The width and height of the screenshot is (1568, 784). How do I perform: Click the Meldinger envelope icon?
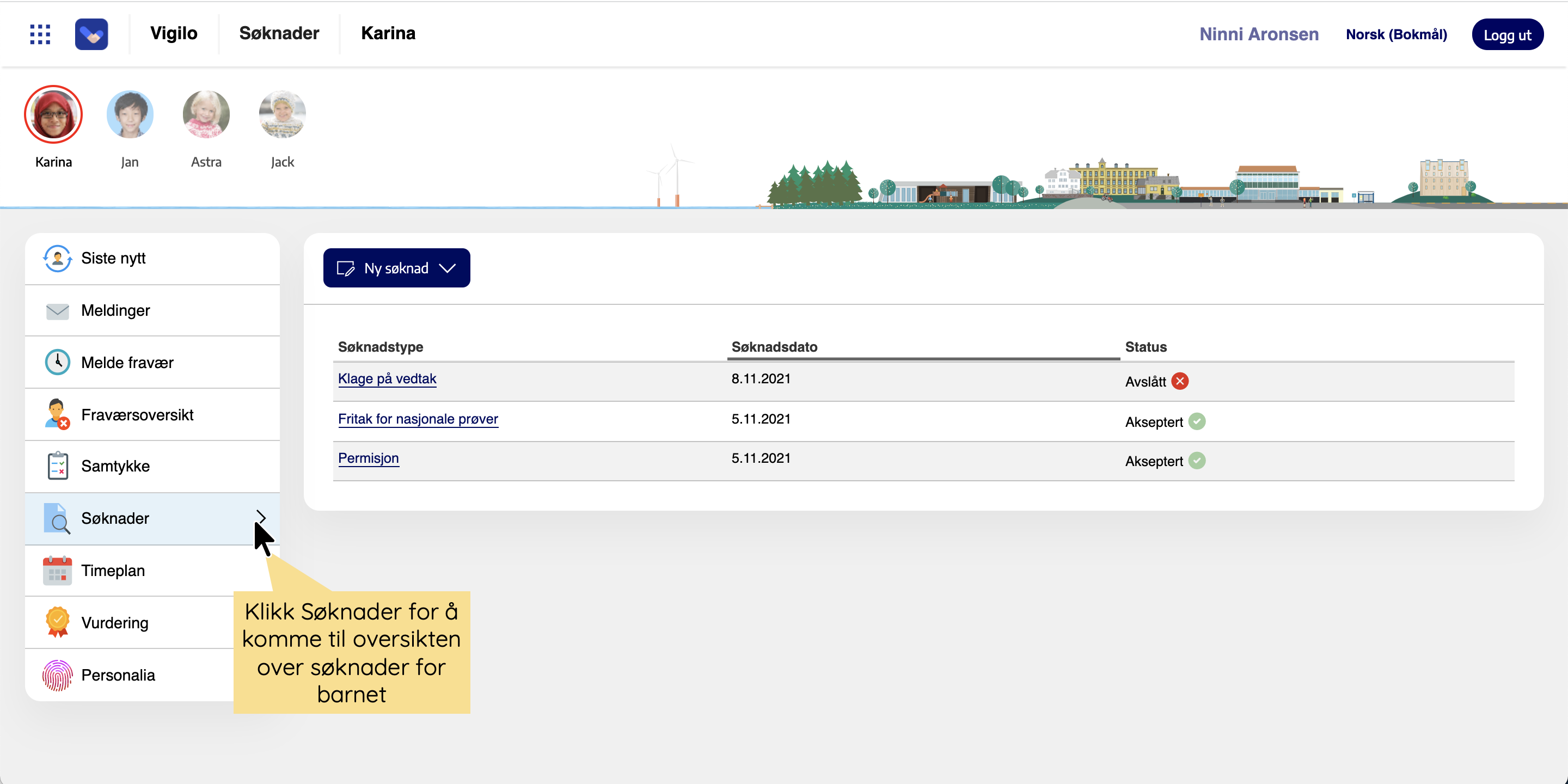click(x=57, y=311)
